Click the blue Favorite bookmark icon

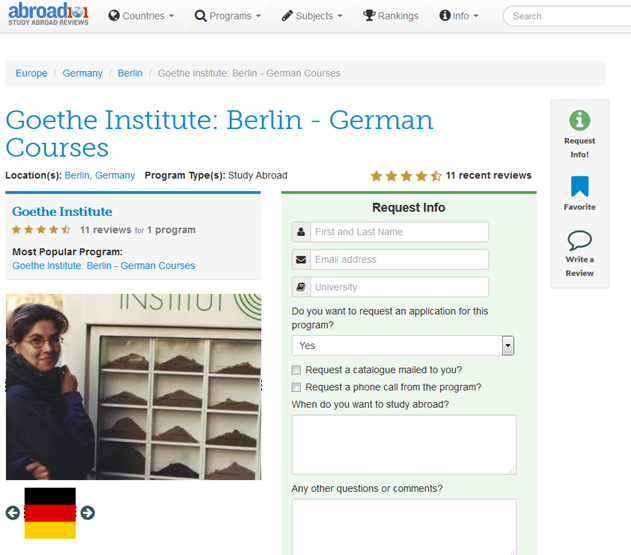click(x=579, y=186)
